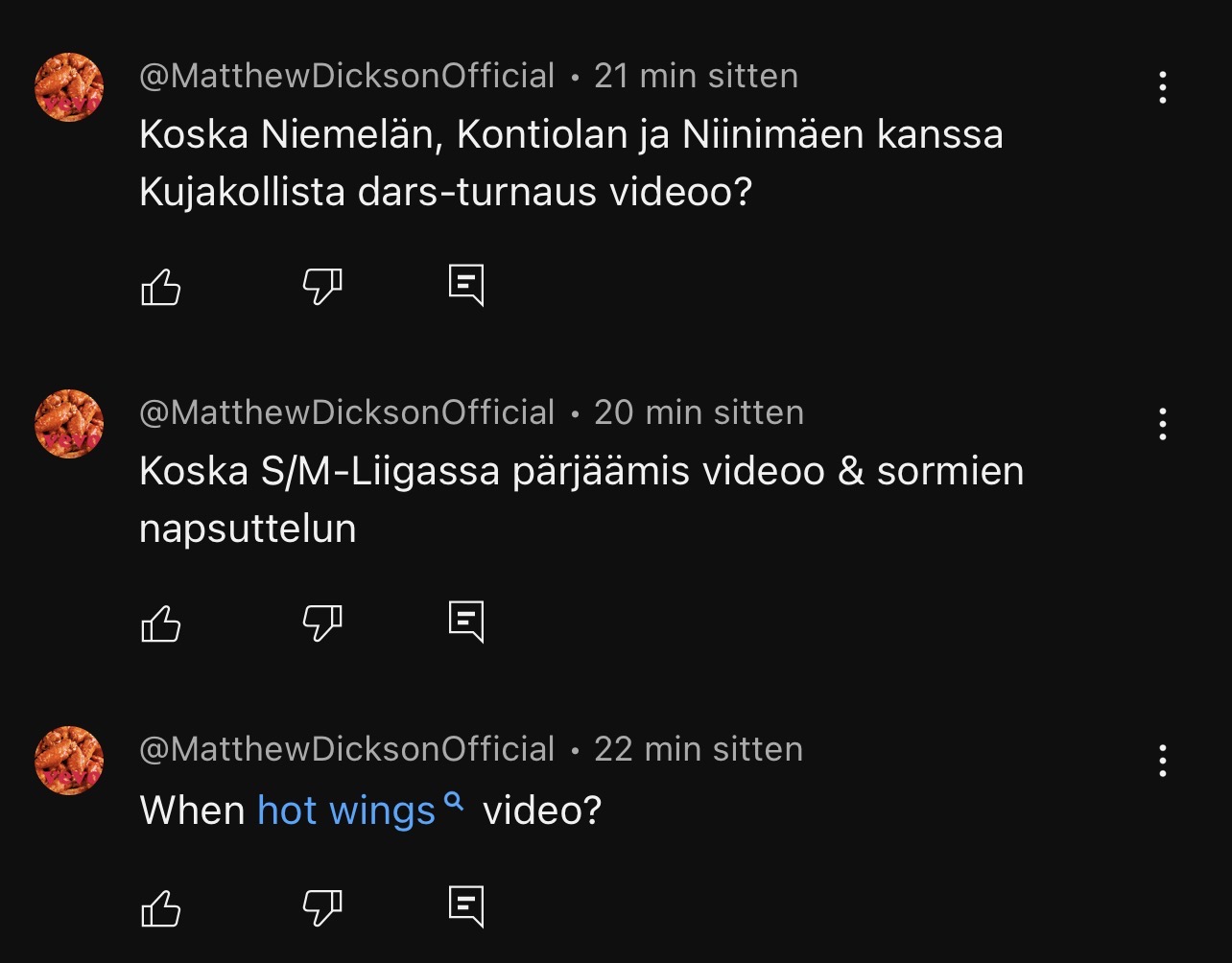Open options menu for the 21 min comment
The height and width of the screenshot is (963, 1232).
[x=1162, y=87]
